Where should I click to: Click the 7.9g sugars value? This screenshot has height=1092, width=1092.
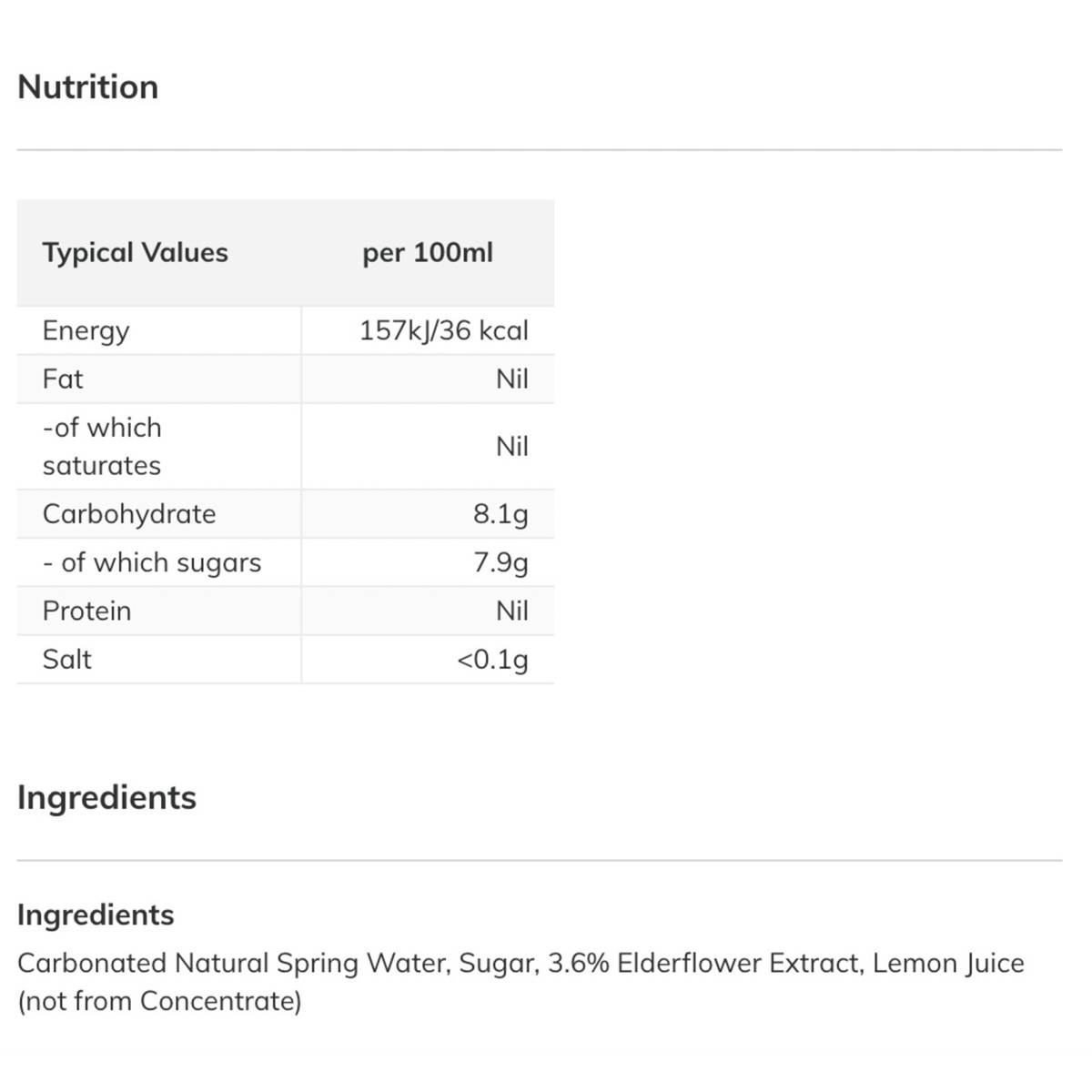coord(500,562)
